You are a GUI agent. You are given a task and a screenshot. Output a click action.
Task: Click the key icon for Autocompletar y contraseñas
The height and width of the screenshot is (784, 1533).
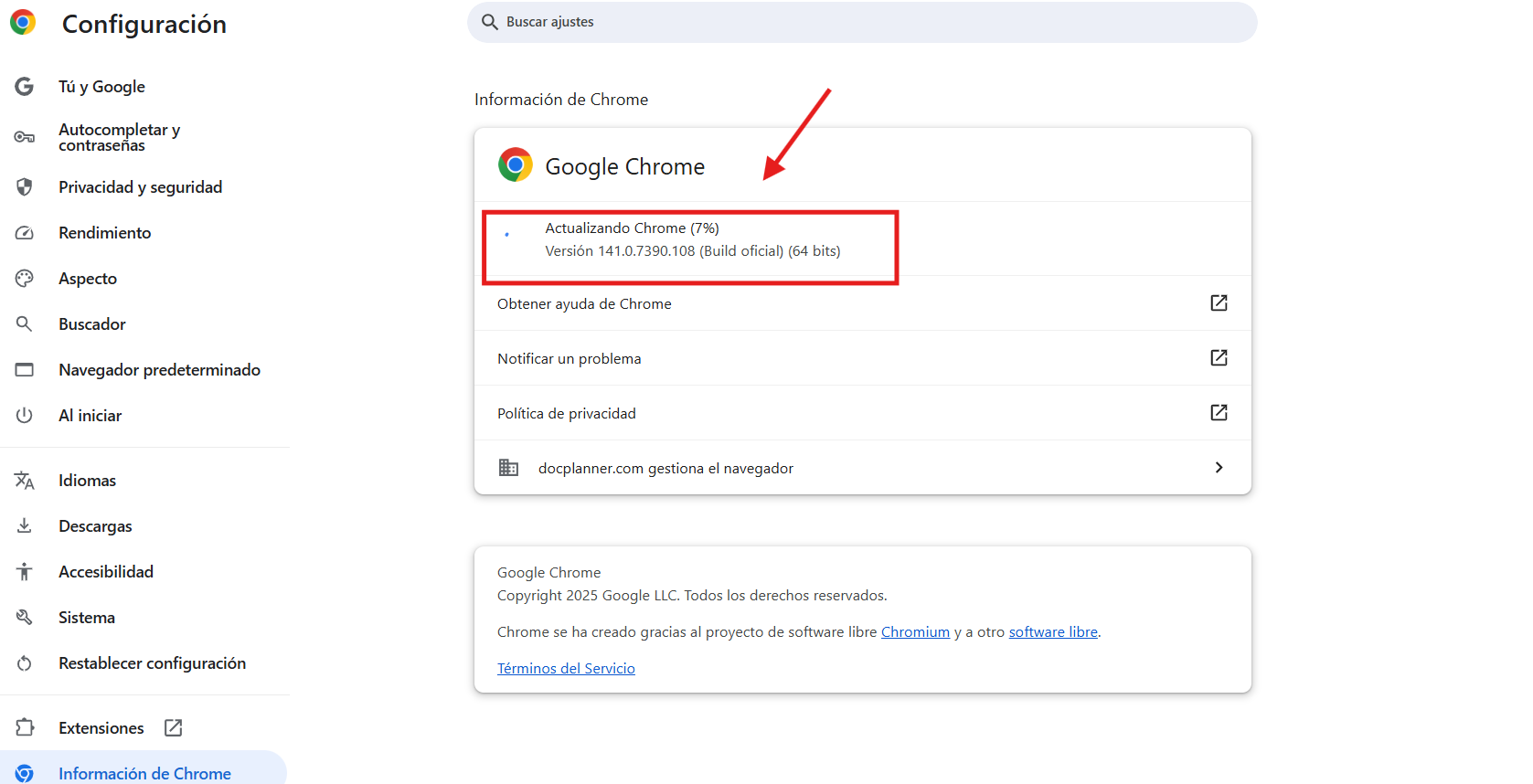coord(25,137)
